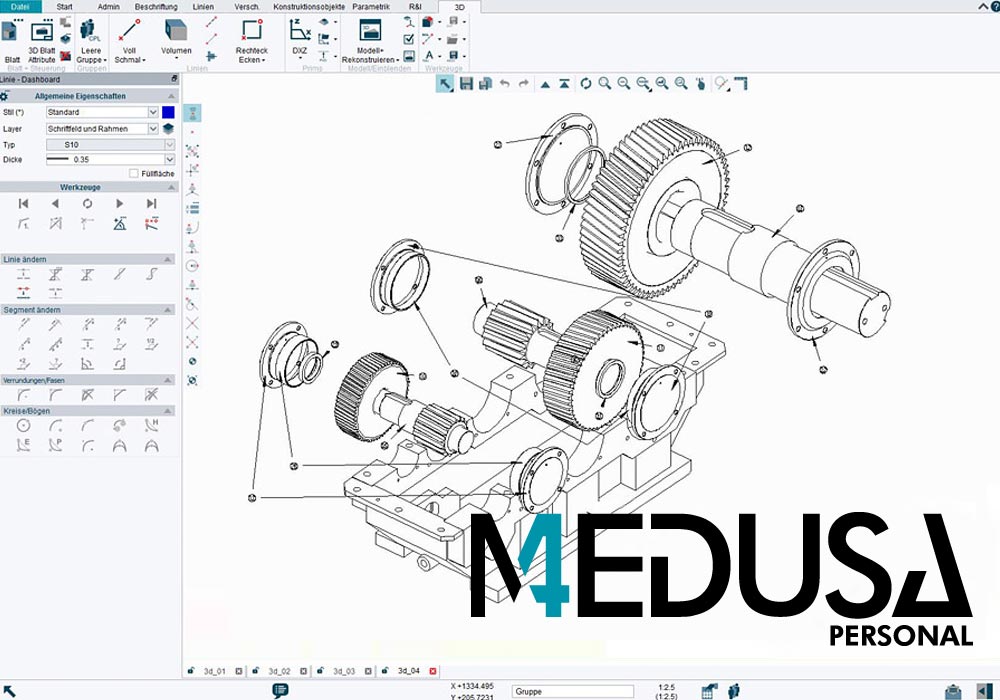This screenshot has height=700, width=1000.
Task: Open the Datei menu
Action: pos(20,6)
